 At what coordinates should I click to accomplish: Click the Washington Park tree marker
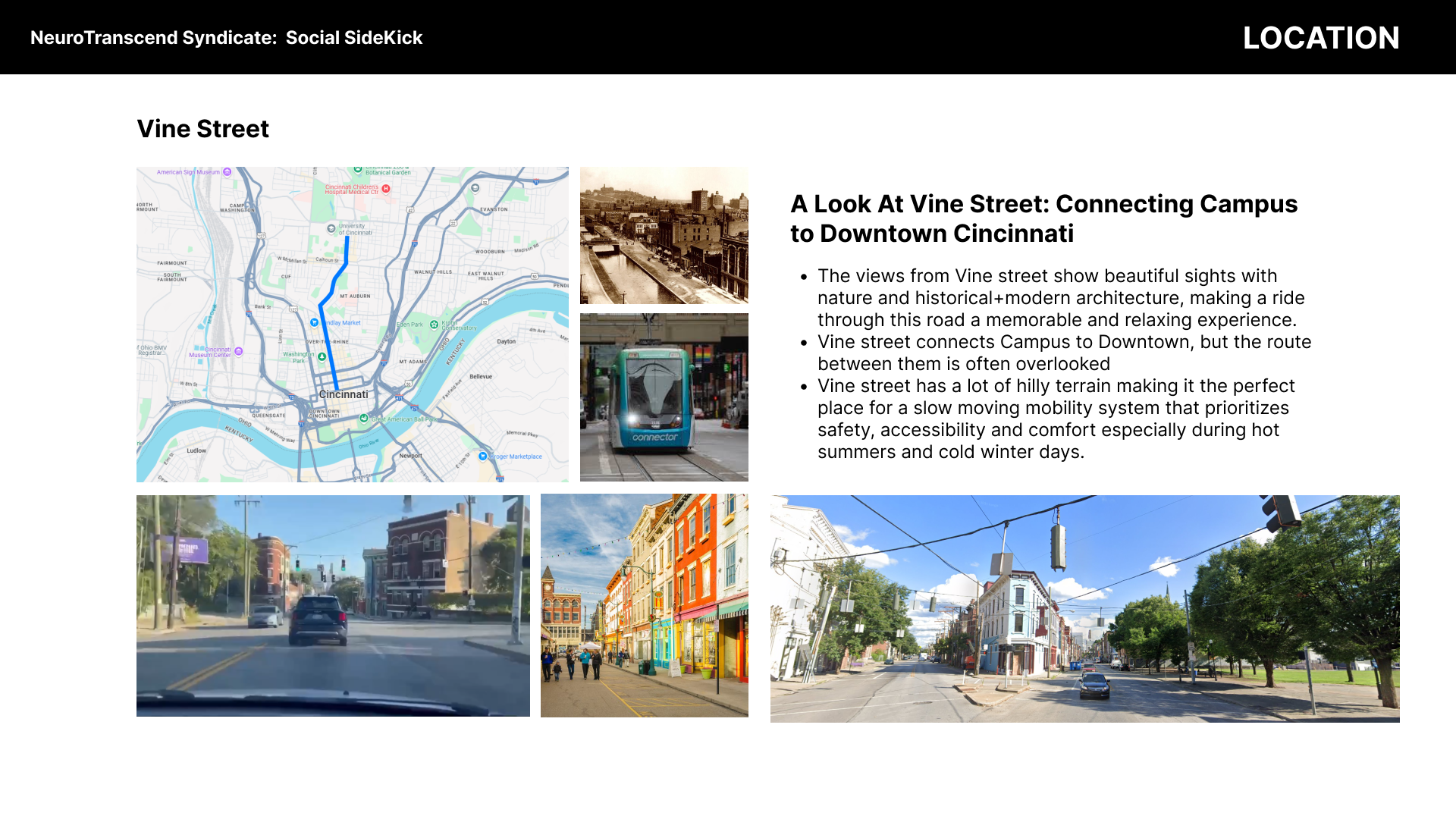[x=322, y=356]
